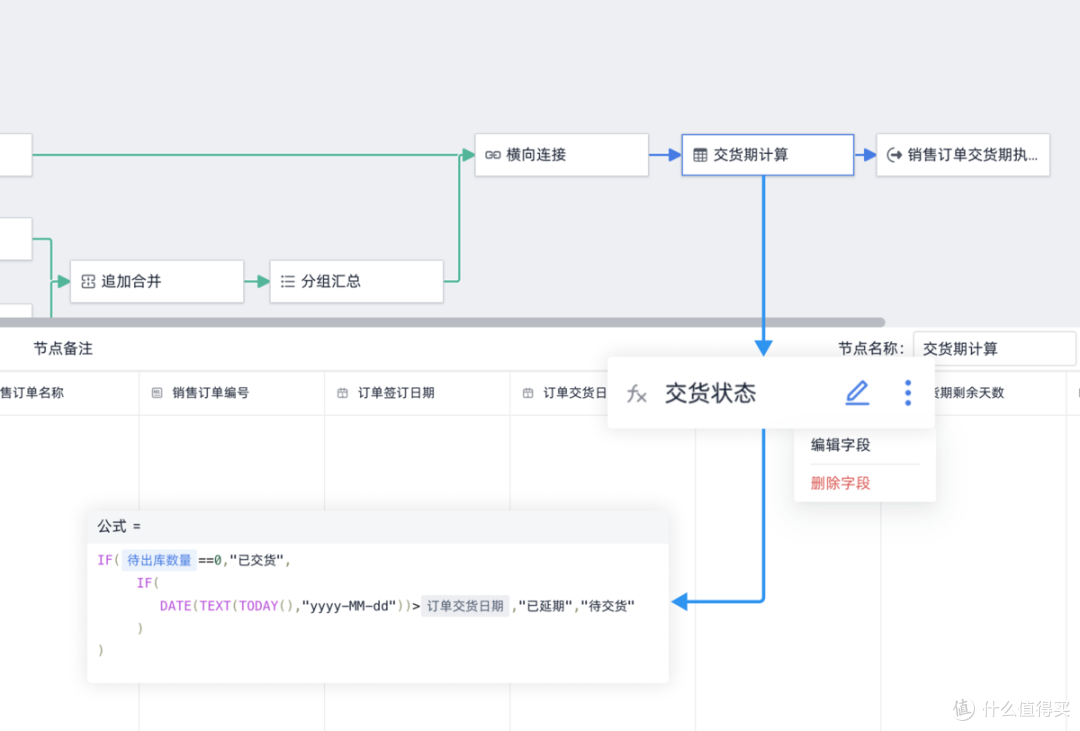Click the calendar icon beside 订单签订日期
Viewport: 1080px width, 731px height.
[342, 393]
